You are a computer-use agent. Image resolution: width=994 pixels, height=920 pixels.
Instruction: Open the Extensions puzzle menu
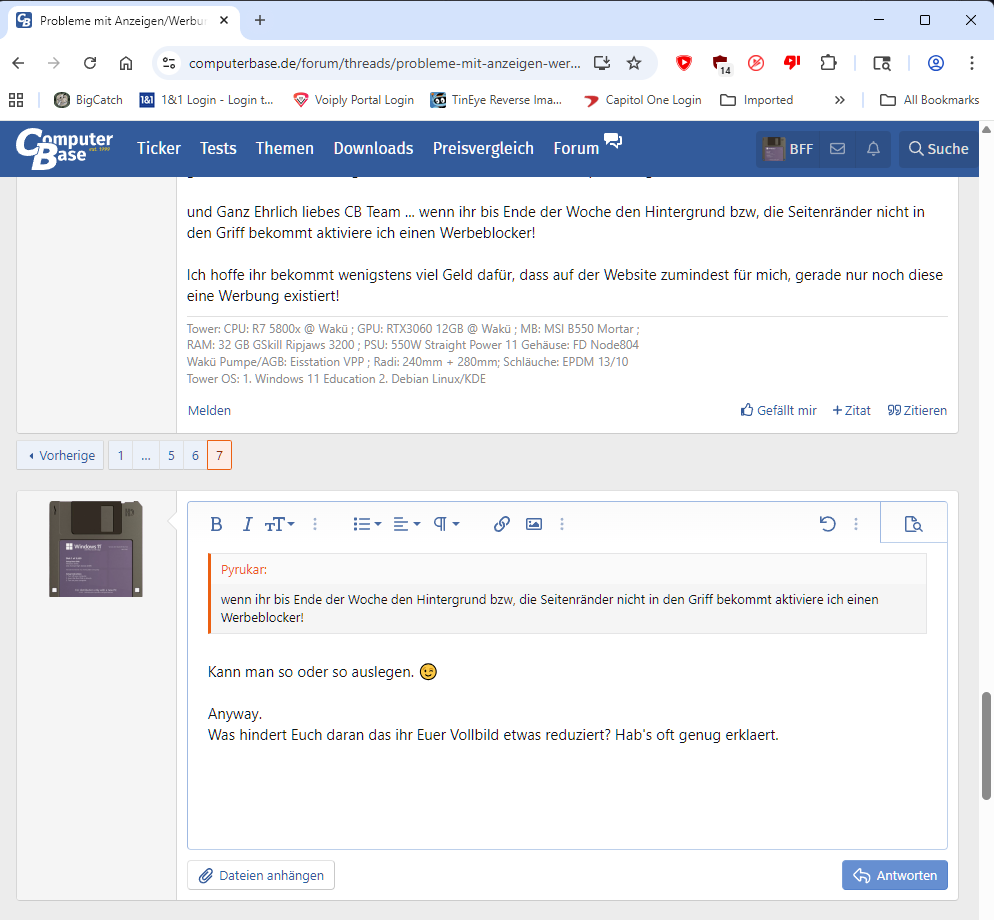[828, 63]
